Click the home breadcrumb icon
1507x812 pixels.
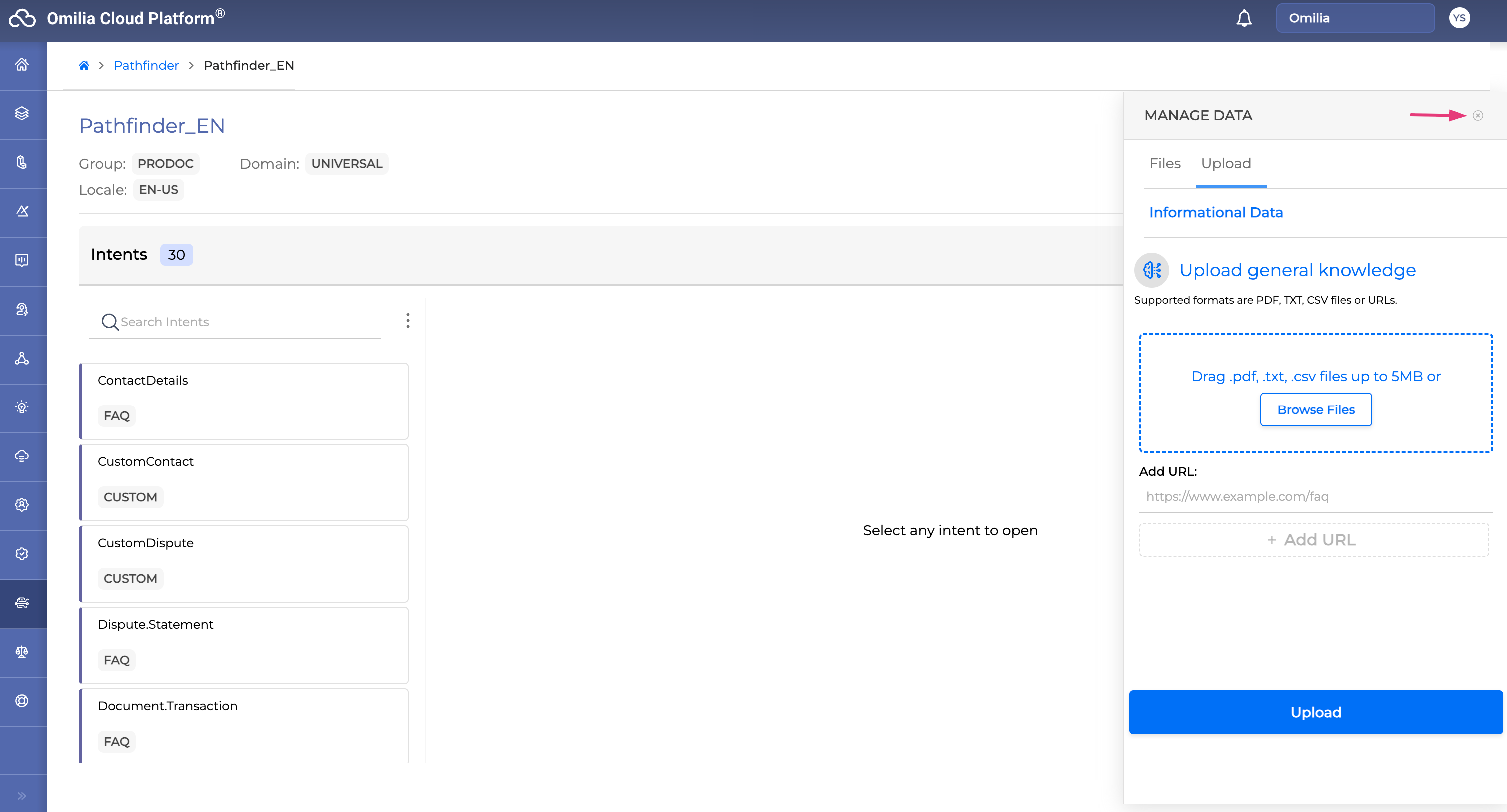click(x=84, y=65)
